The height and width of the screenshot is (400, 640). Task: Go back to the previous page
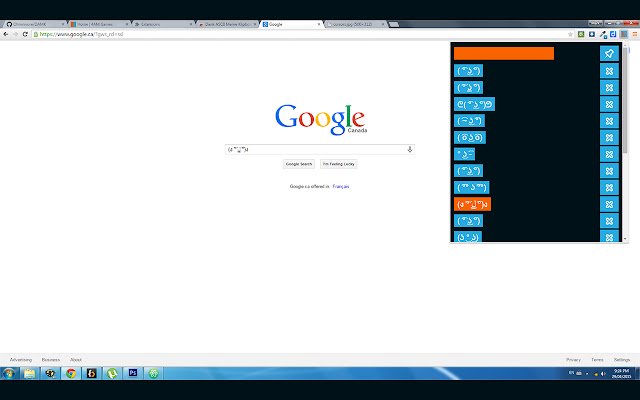click(6, 34)
